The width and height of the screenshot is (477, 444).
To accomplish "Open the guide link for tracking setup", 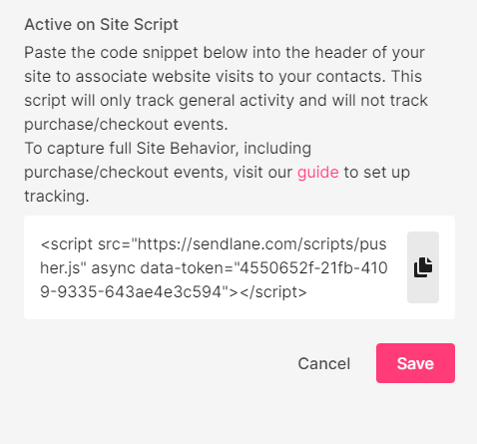I will (x=318, y=172).
